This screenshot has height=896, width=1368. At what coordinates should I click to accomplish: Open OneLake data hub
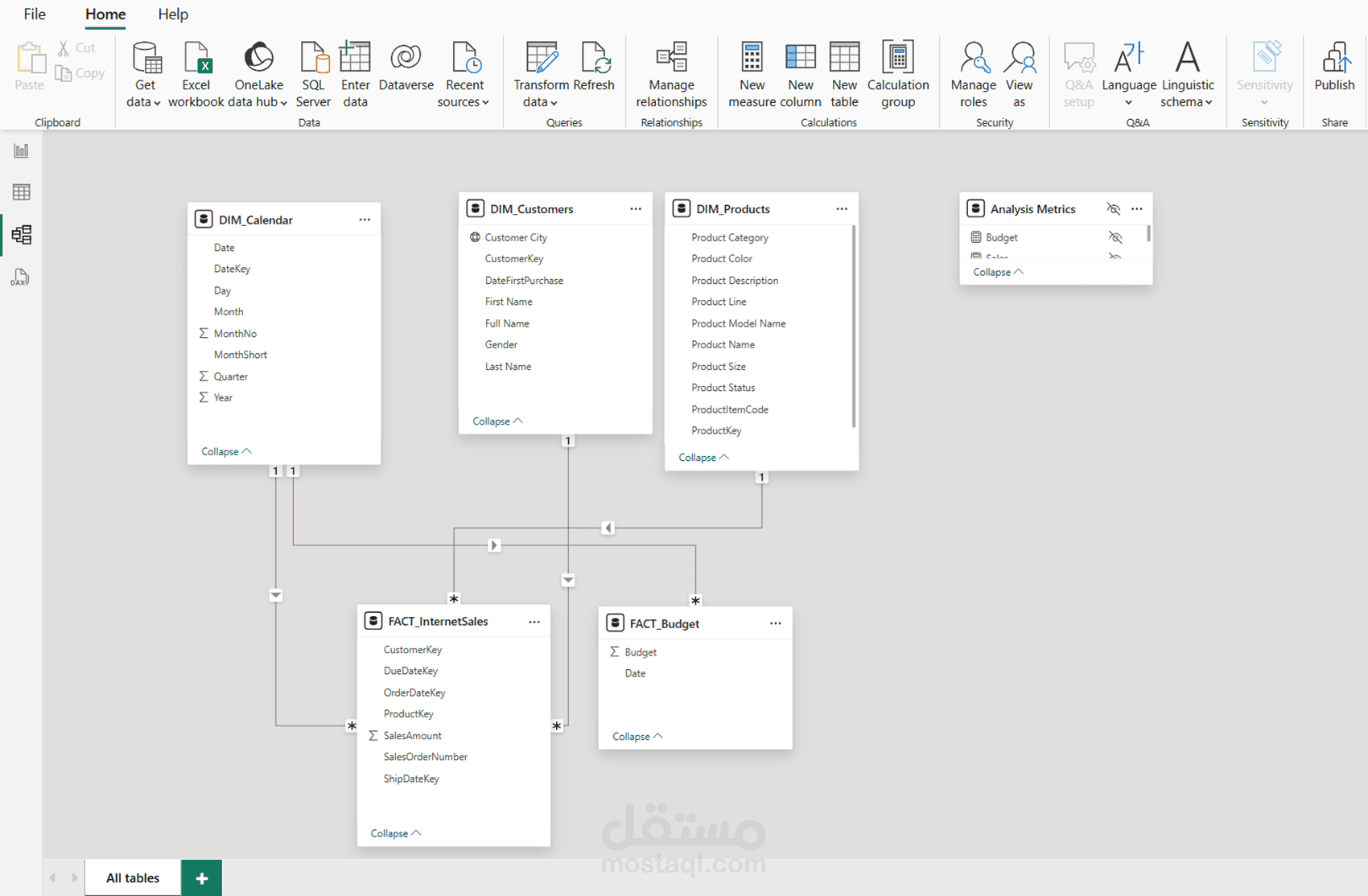click(x=259, y=75)
